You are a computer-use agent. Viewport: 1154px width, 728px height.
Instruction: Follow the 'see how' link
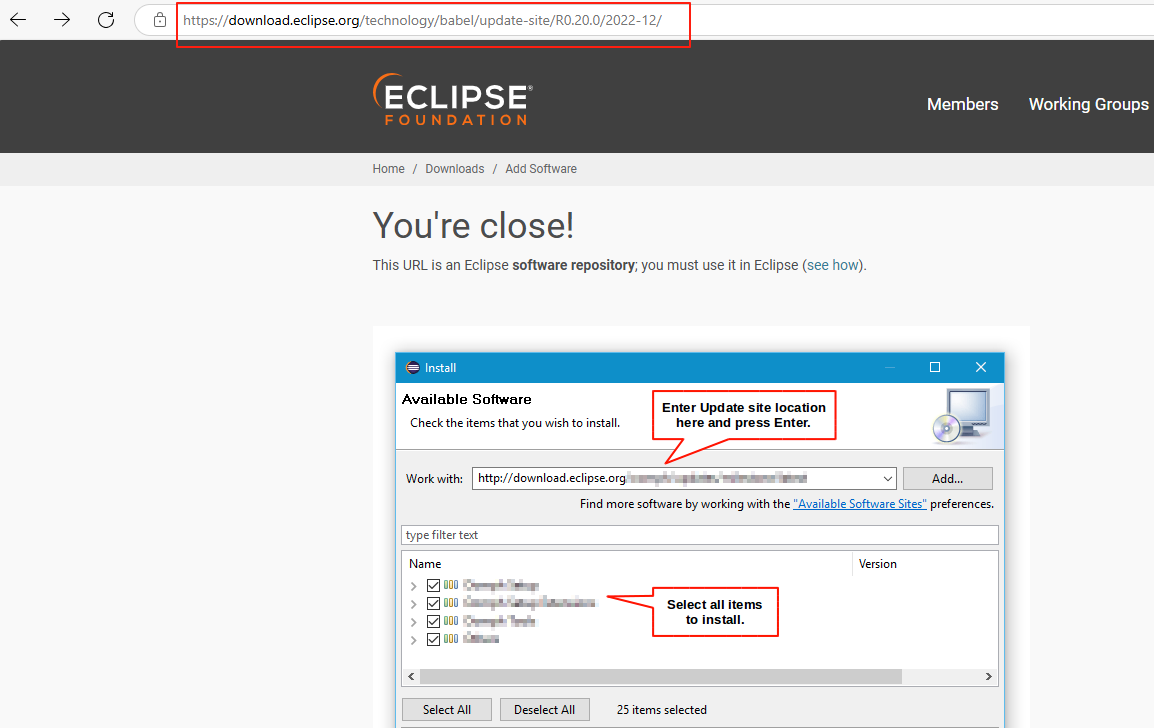(x=833, y=265)
